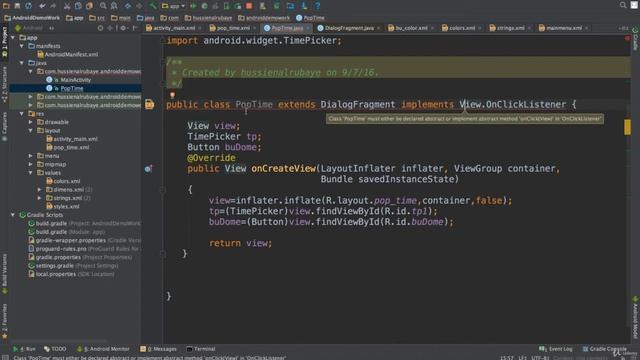This screenshot has width=640, height=360.
Task: Click the Debug app icon
Action: tap(204, 6)
